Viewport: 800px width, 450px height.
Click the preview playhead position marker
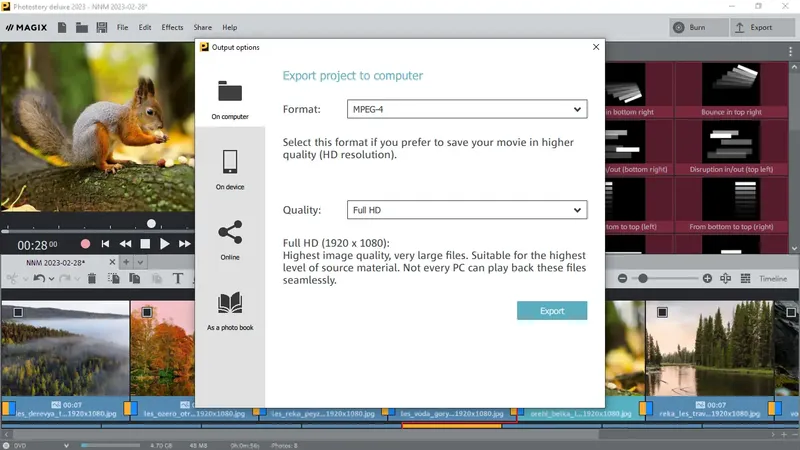[151, 223]
